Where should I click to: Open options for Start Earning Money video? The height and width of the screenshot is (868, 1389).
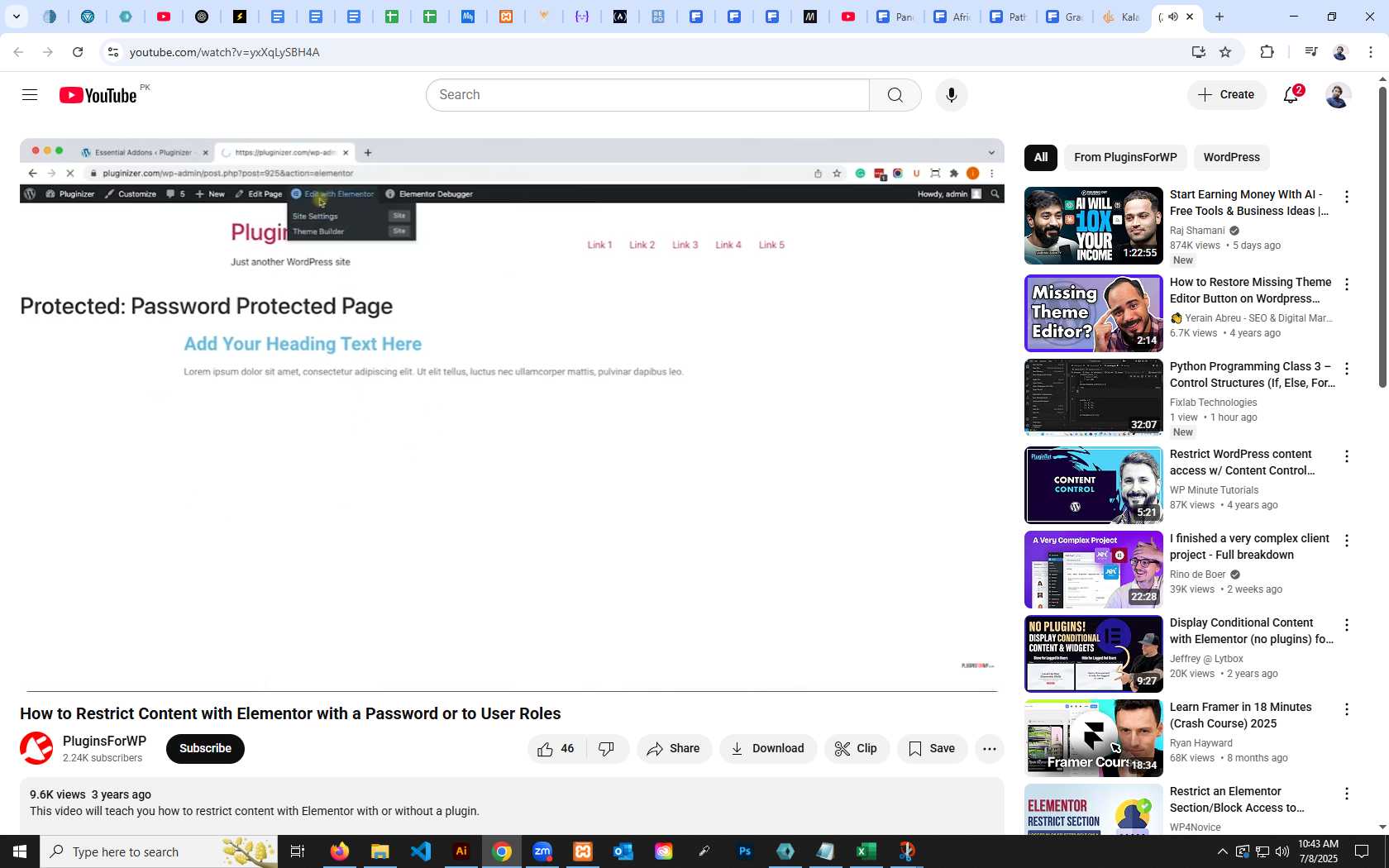1347,197
